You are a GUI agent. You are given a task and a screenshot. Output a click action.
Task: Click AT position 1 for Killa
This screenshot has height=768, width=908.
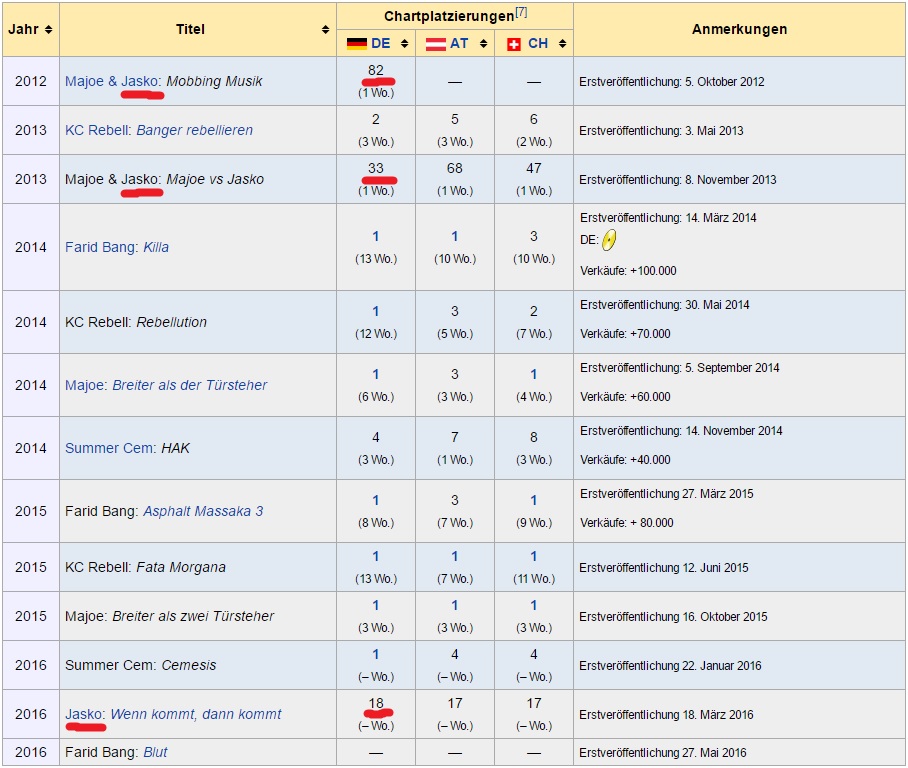point(455,236)
